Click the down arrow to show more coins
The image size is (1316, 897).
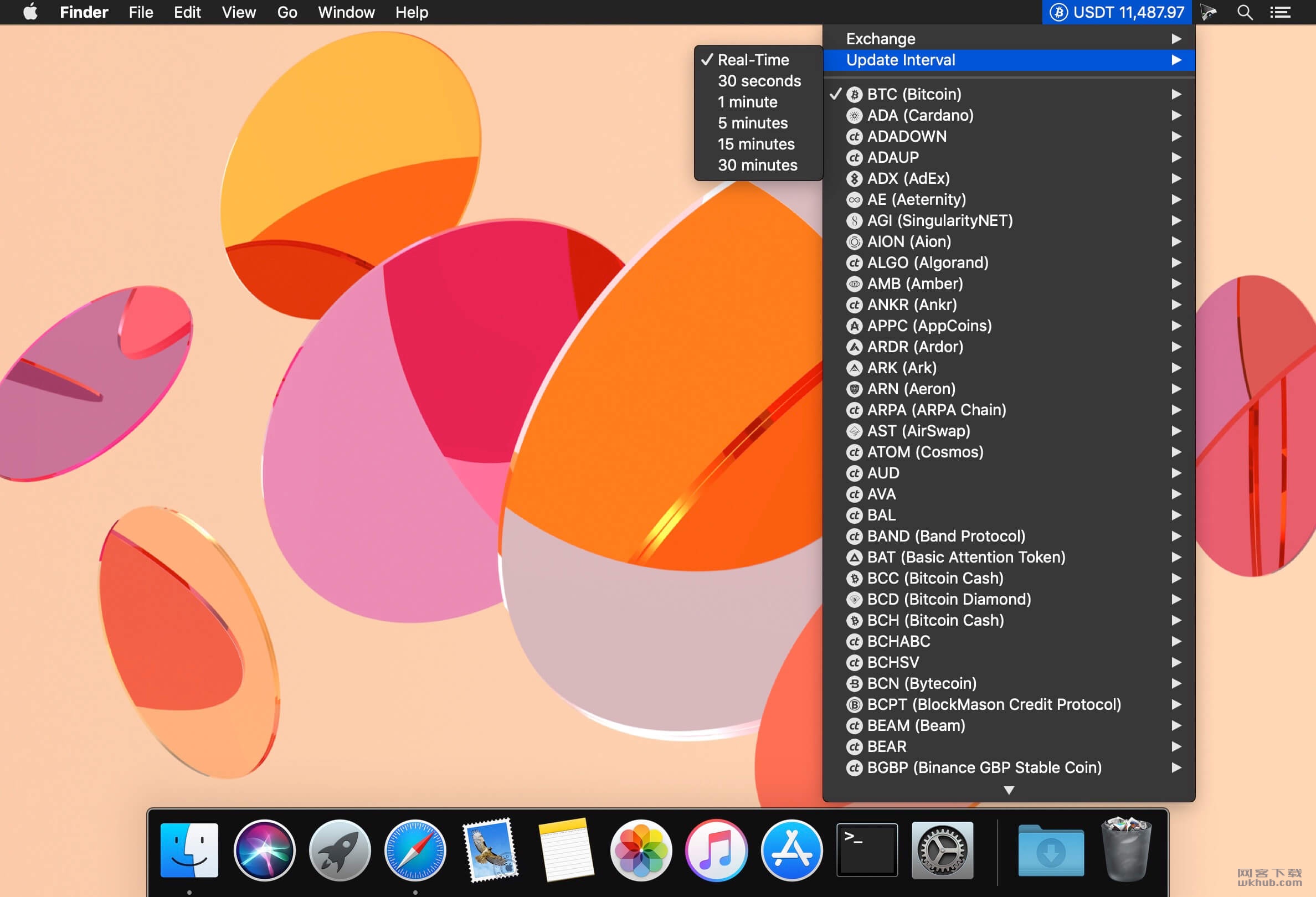click(1009, 790)
